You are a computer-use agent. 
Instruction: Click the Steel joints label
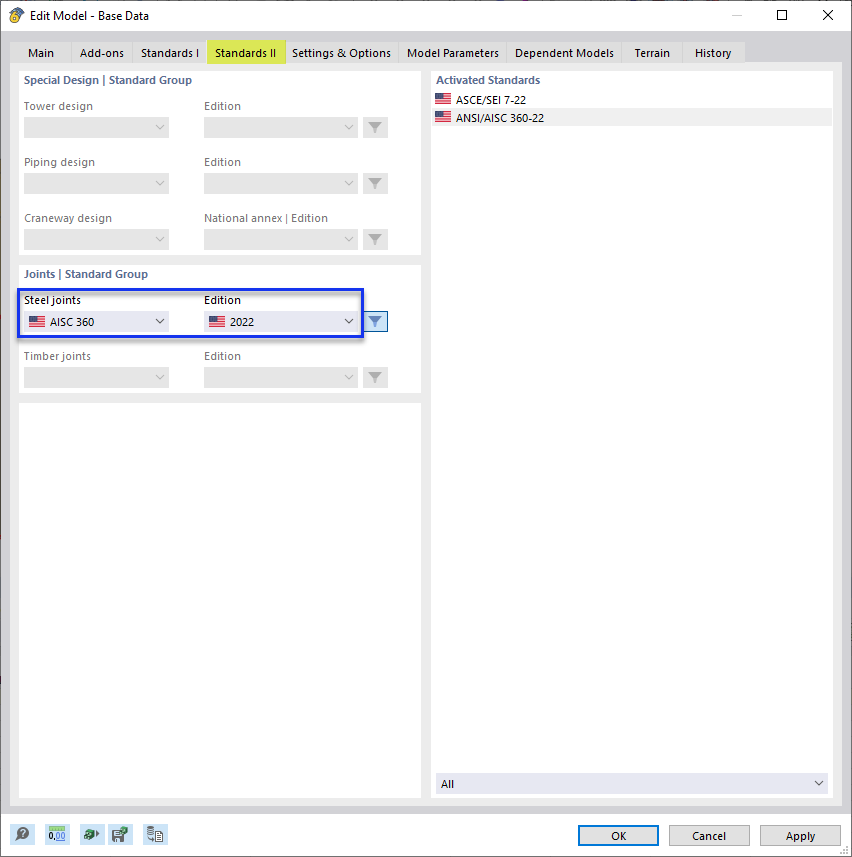pos(52,300)
